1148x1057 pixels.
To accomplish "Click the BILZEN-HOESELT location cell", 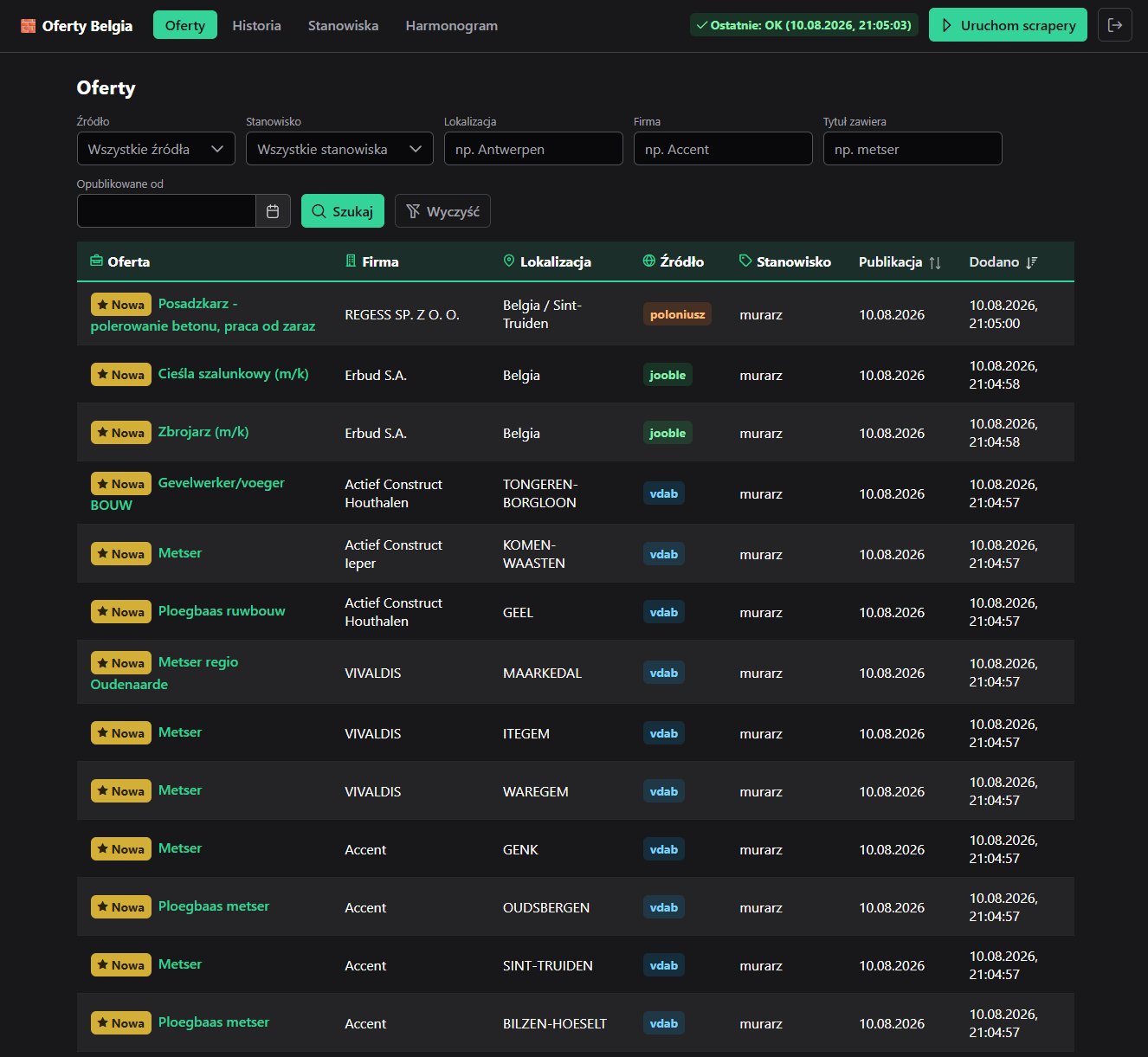I will click(x=555, y=1023).
